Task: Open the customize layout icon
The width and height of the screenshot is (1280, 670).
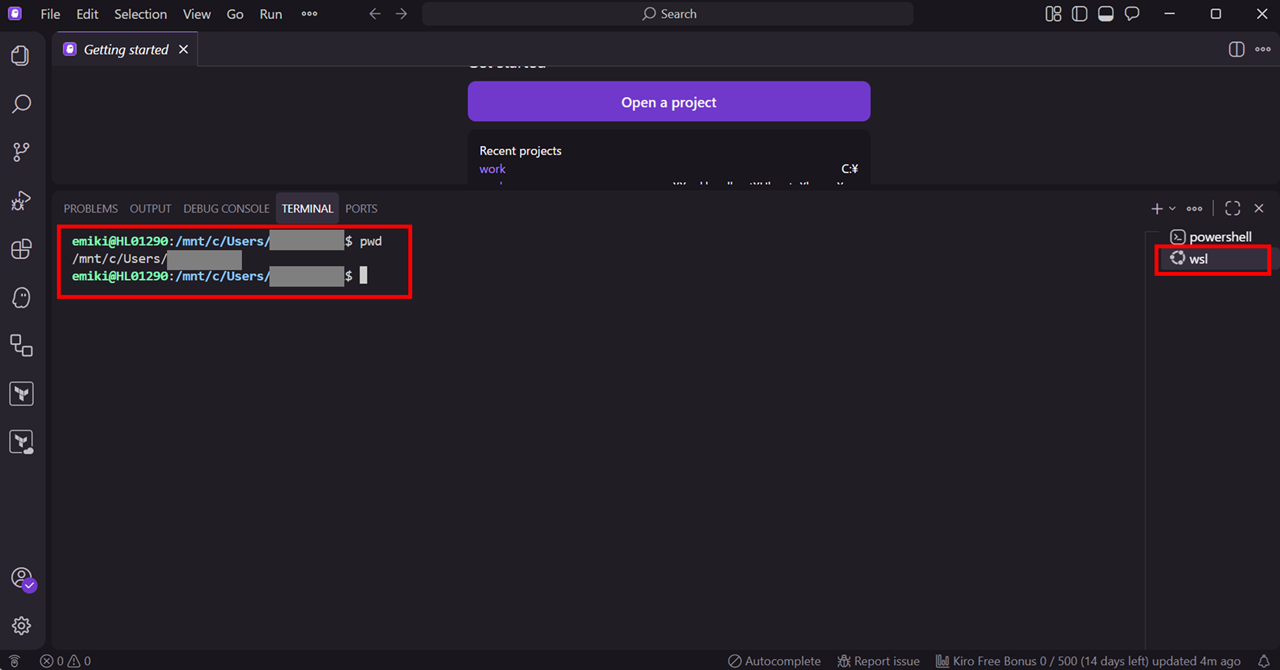Action: coord(1053,14)
